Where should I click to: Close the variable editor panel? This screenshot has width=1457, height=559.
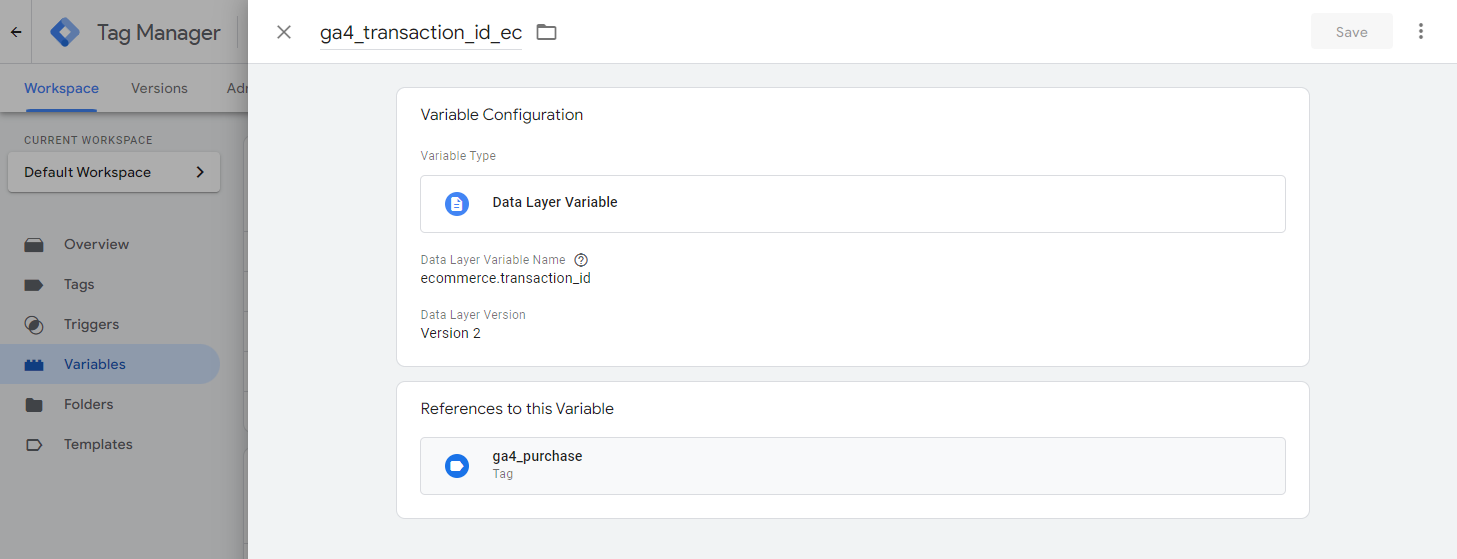[284, 32]
